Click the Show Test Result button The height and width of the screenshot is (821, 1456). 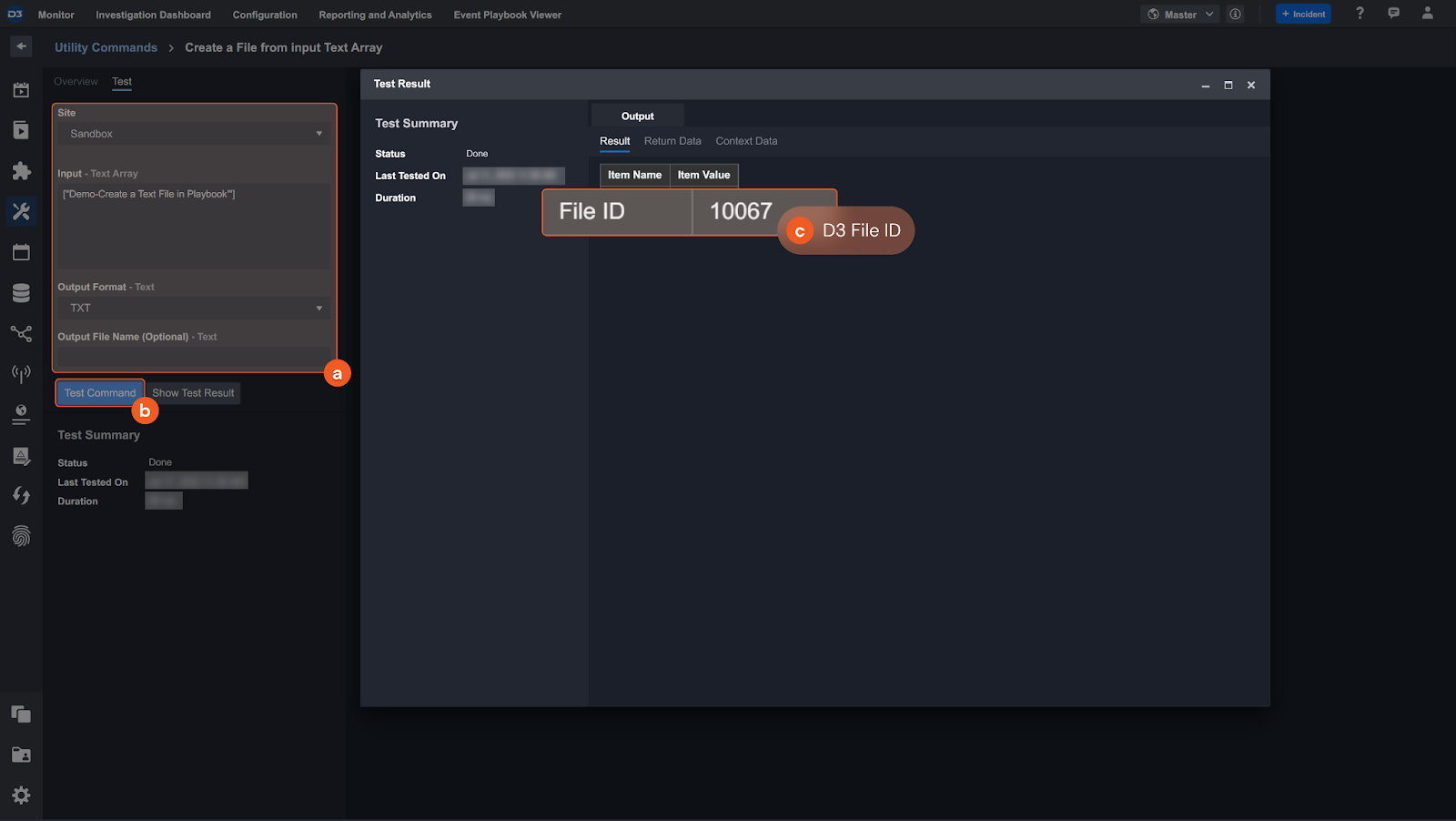coord(193,393)
